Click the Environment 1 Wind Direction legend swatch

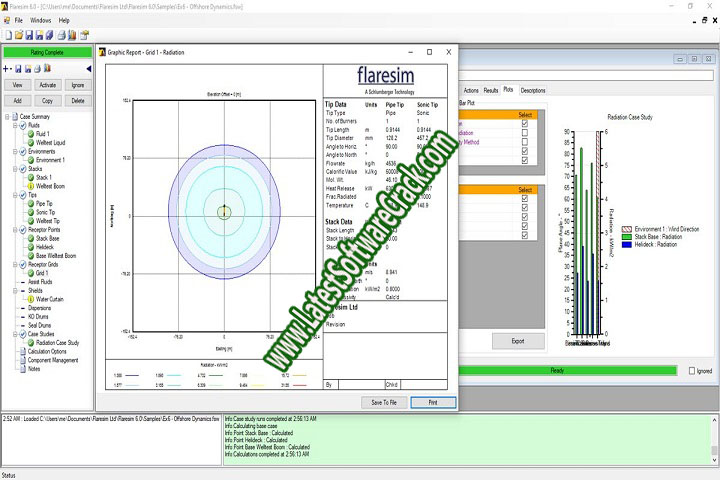coord(627,229)
